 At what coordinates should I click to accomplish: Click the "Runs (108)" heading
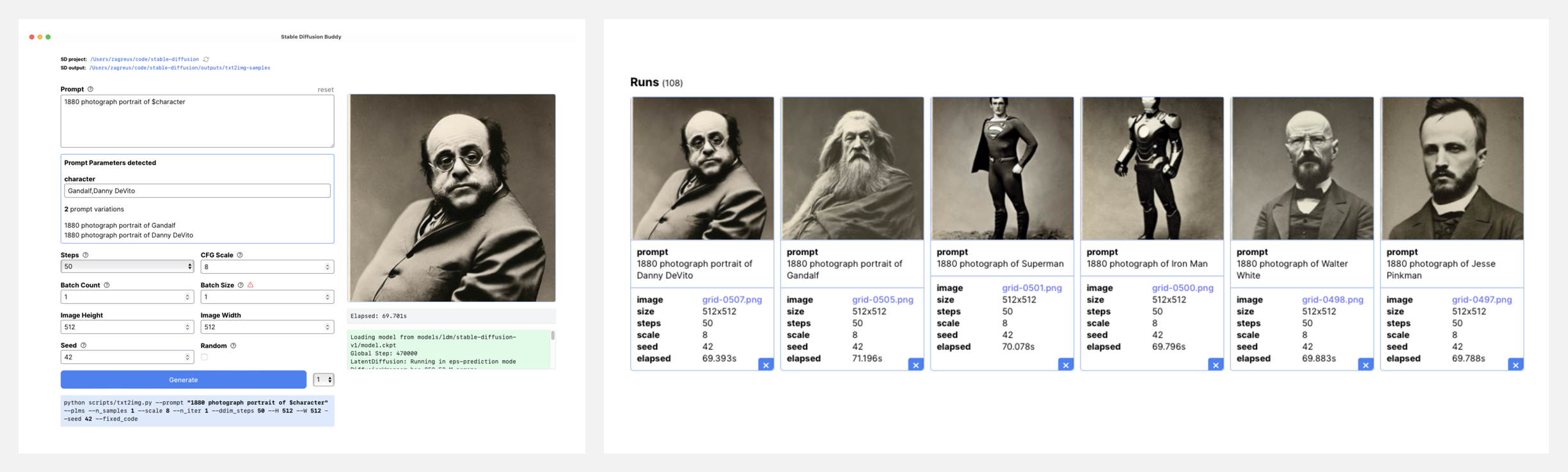tap(656, 83)
